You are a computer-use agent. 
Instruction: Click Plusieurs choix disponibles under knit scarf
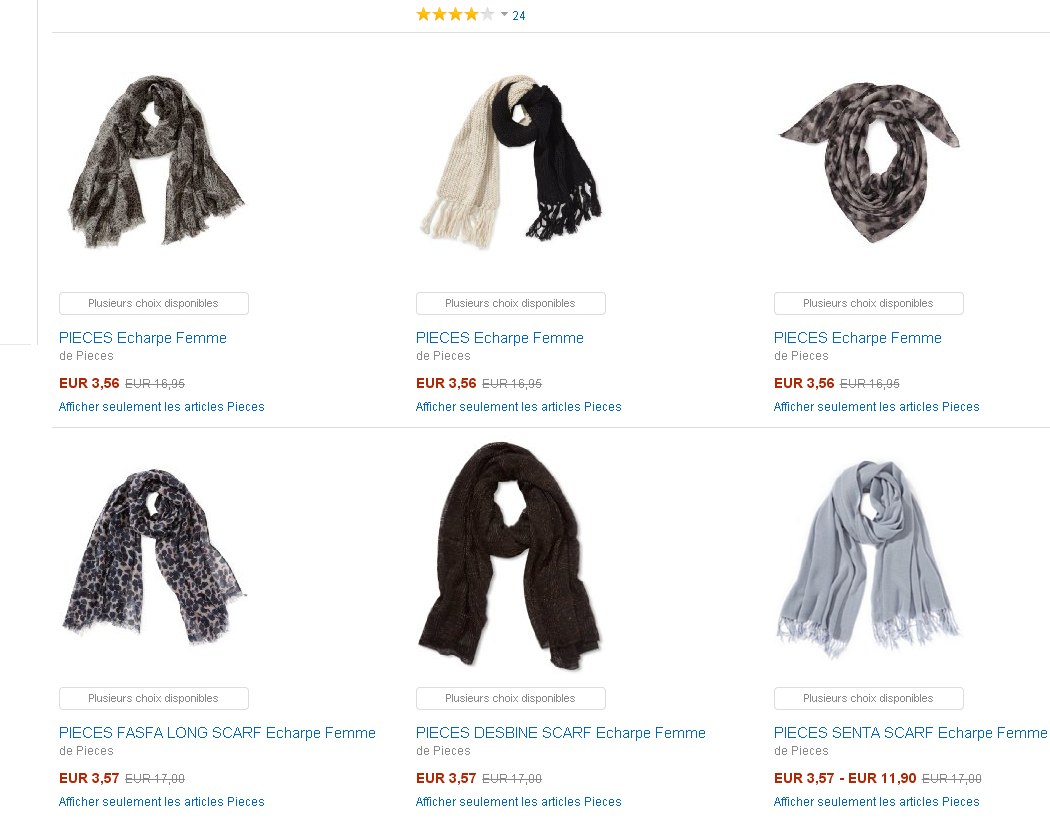[510, 303]
